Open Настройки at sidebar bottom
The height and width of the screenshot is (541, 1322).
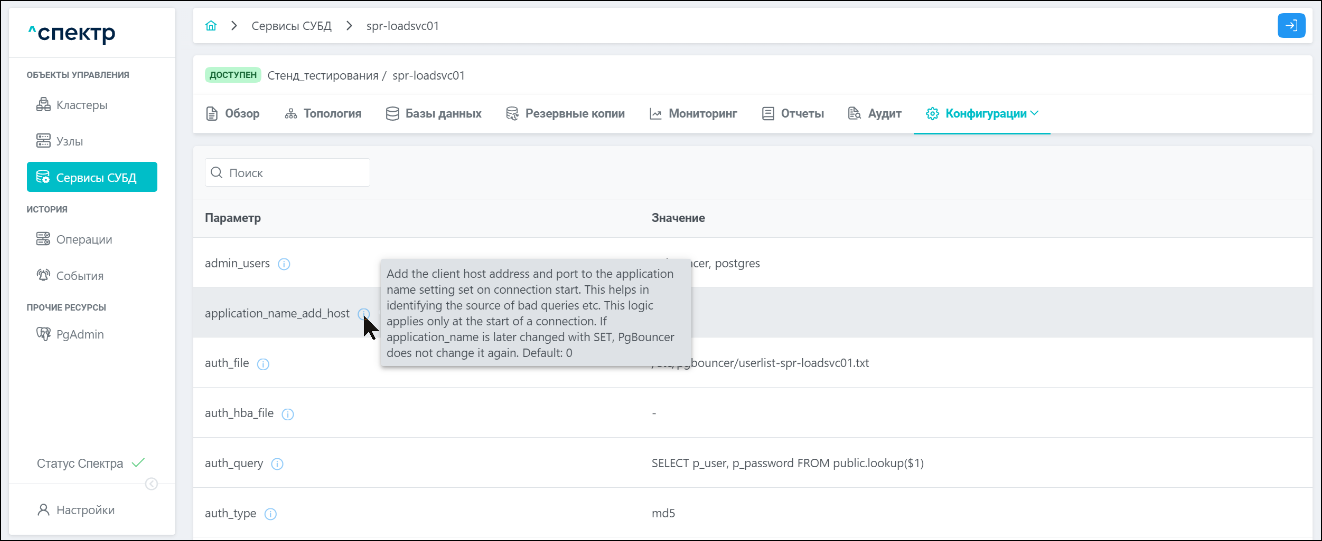point(85,510)
